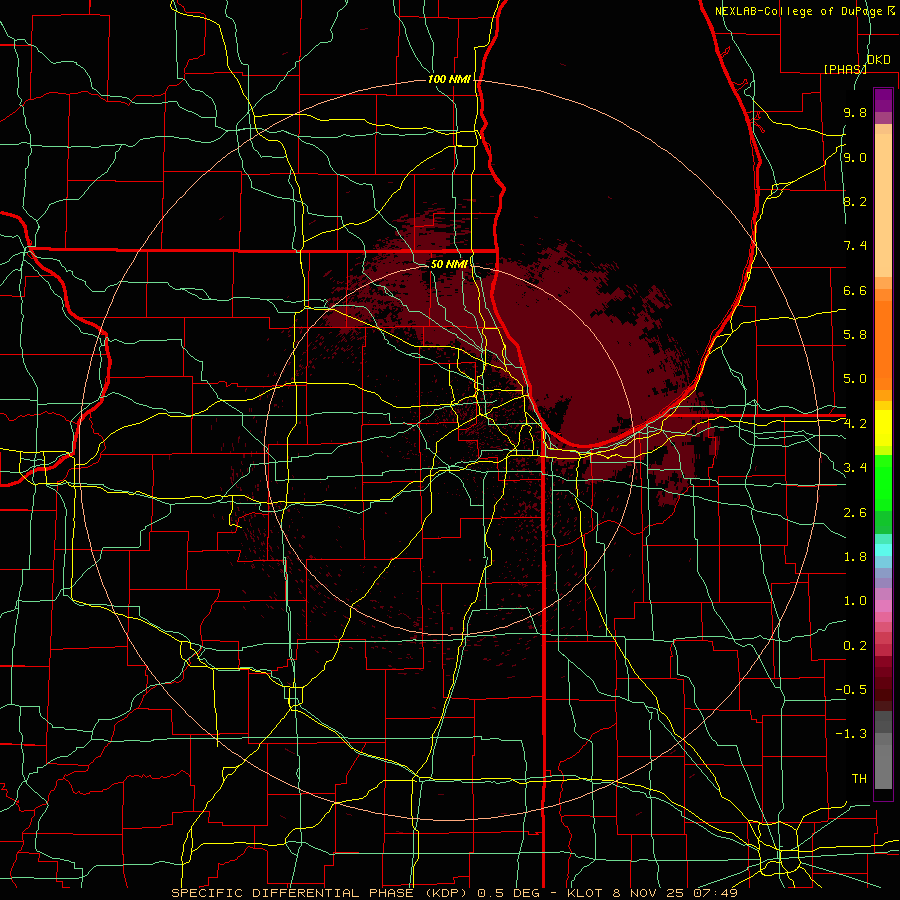The image size is (900, 900).
Task: Click the 'NEXLAB-College of DuPage' credit text
Action: pyautogui.click(x=800, y=11)
